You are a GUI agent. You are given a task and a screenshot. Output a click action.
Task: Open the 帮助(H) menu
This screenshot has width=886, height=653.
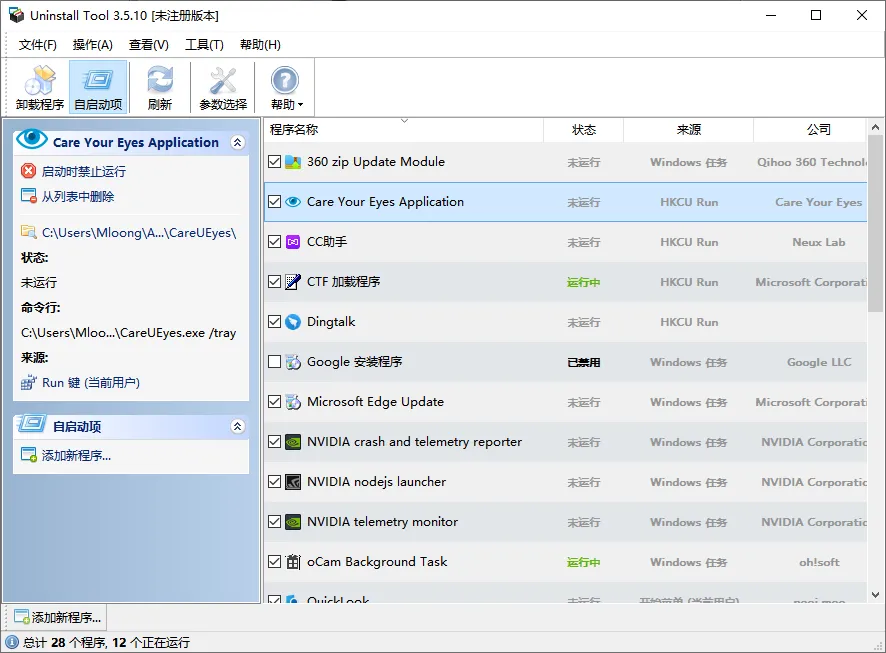pos(260,45)
